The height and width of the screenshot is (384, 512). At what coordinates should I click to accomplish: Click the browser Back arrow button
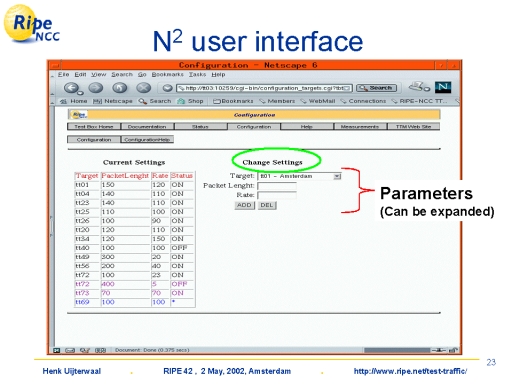[x=71, y=88]
